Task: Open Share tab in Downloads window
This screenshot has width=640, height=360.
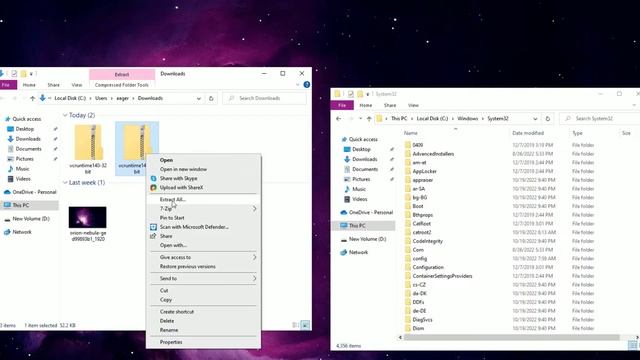Action: (x=53, y=85)
